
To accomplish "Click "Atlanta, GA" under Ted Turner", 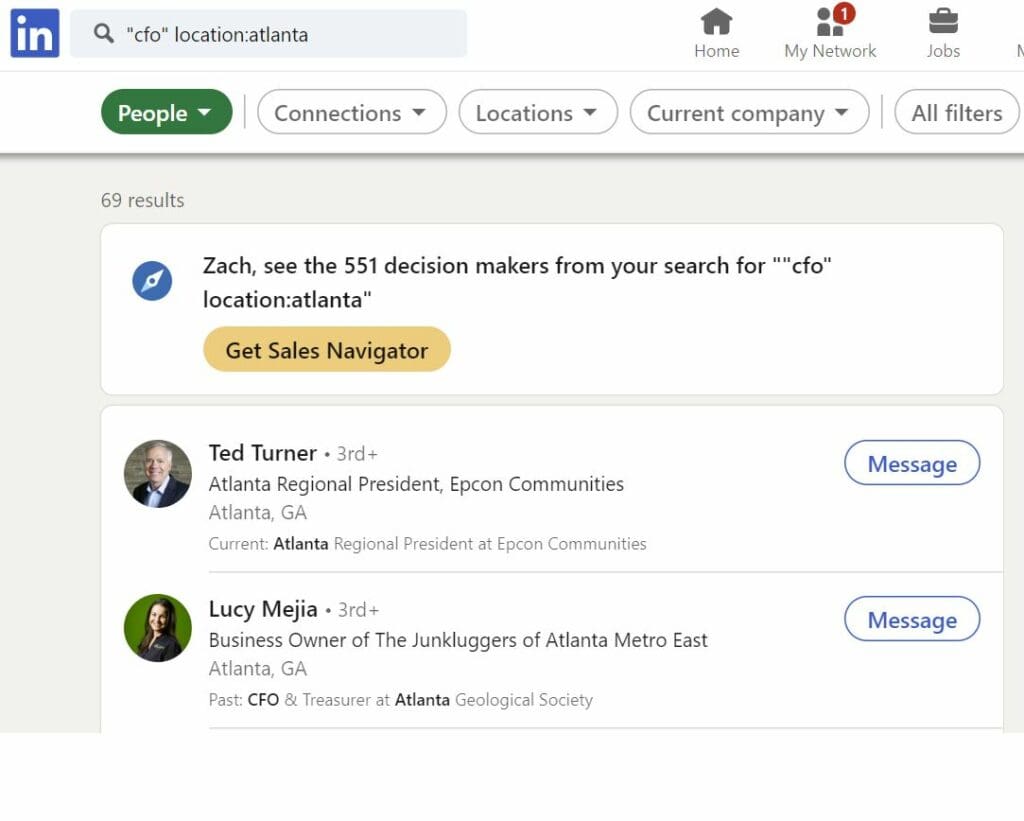I will click(x=257, y=513).
